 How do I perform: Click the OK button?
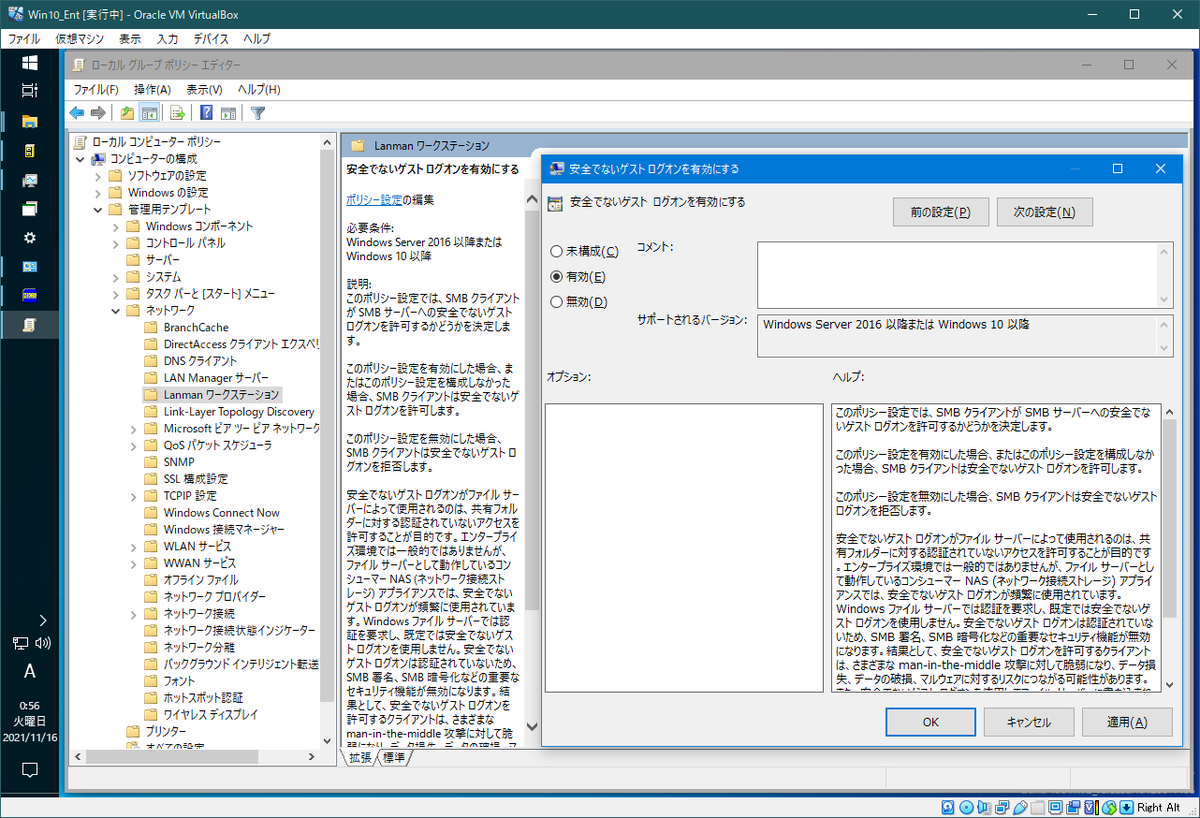coord(930,722)
